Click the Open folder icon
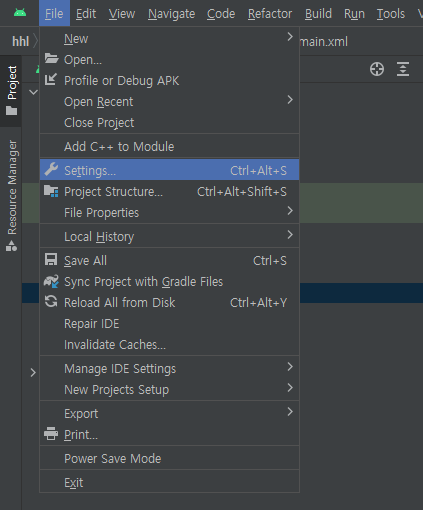Screen dimensions: 423x510 click(51, 59)
